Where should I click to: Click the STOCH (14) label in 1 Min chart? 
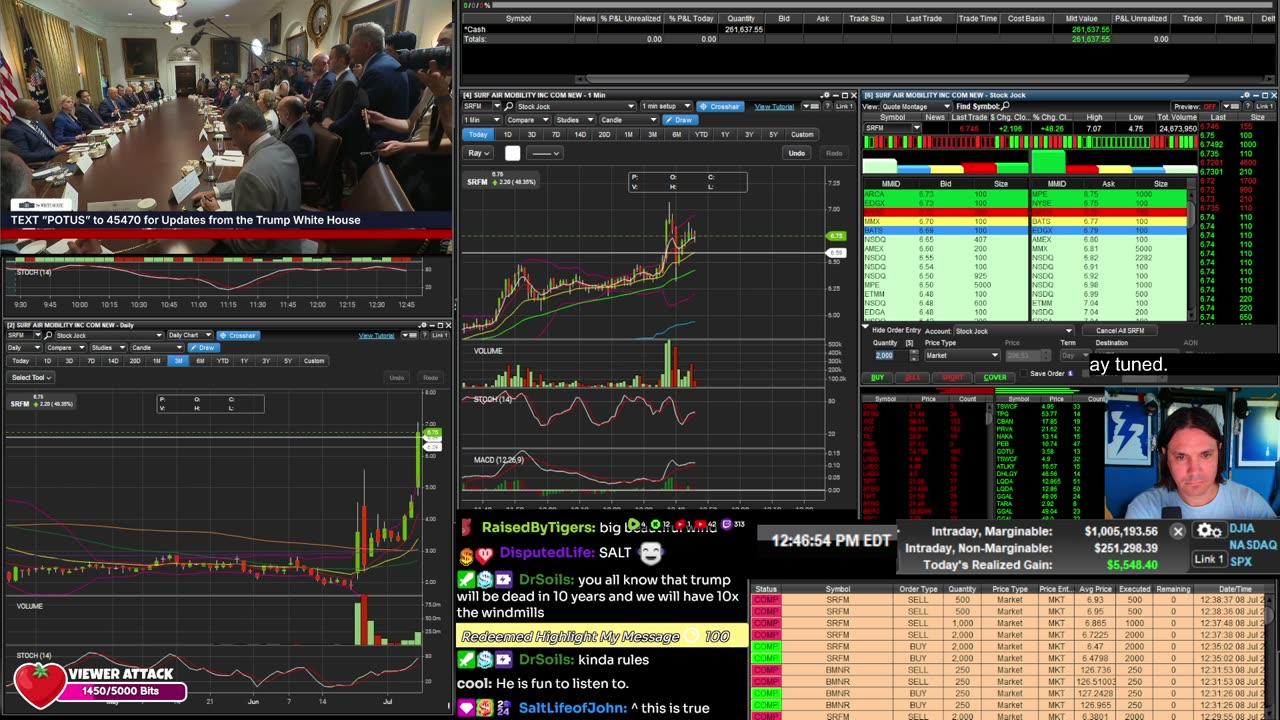pyautogui.click(x=493, y=400)
